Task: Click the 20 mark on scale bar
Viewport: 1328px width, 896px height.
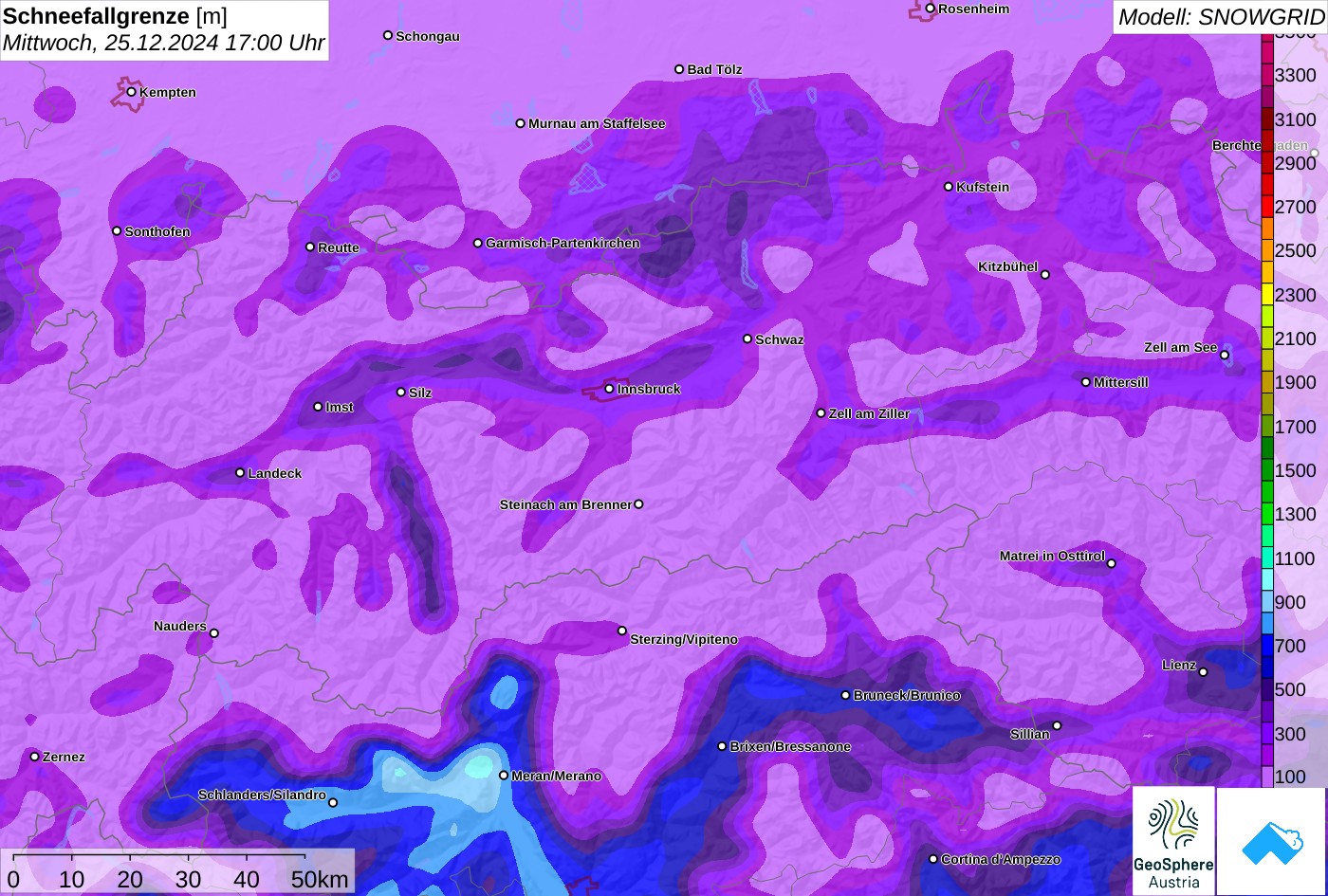Action: pos(130,880)
